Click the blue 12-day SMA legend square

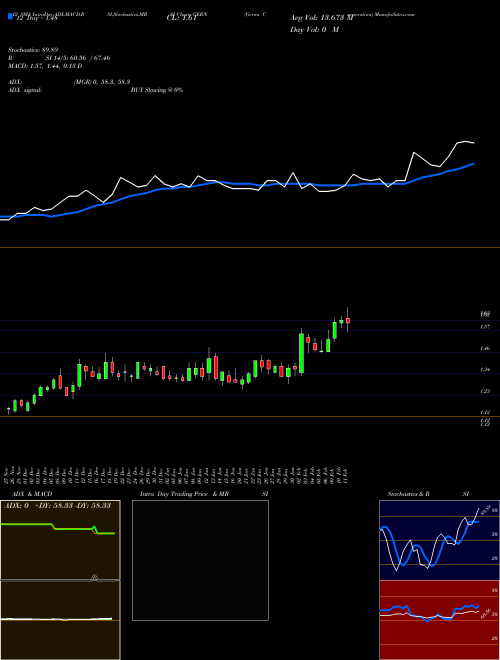[10, 16]
